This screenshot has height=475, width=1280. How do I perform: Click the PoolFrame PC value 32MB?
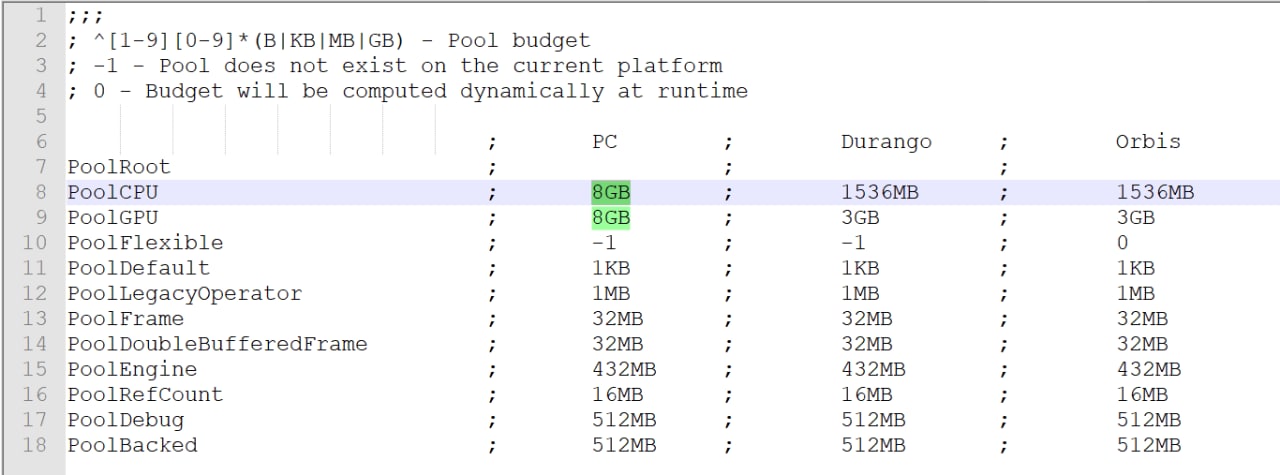coord(617,318)
